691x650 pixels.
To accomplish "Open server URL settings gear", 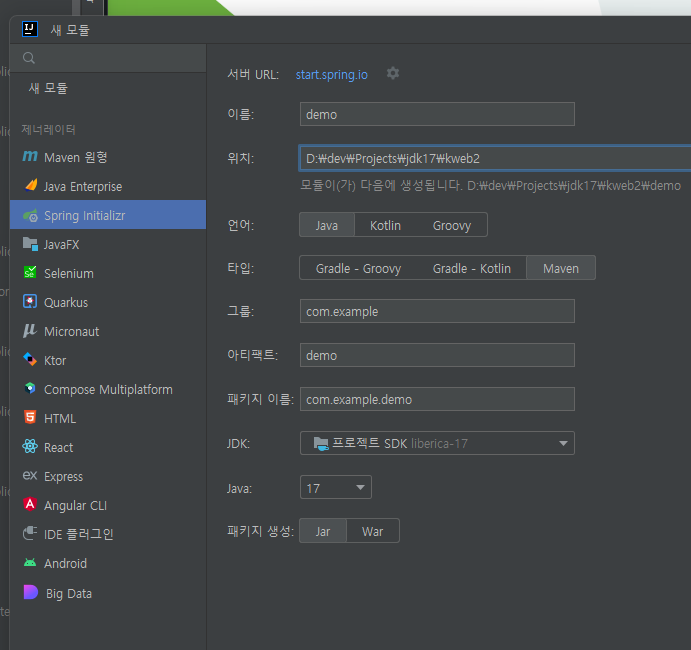I will point(393,73).
